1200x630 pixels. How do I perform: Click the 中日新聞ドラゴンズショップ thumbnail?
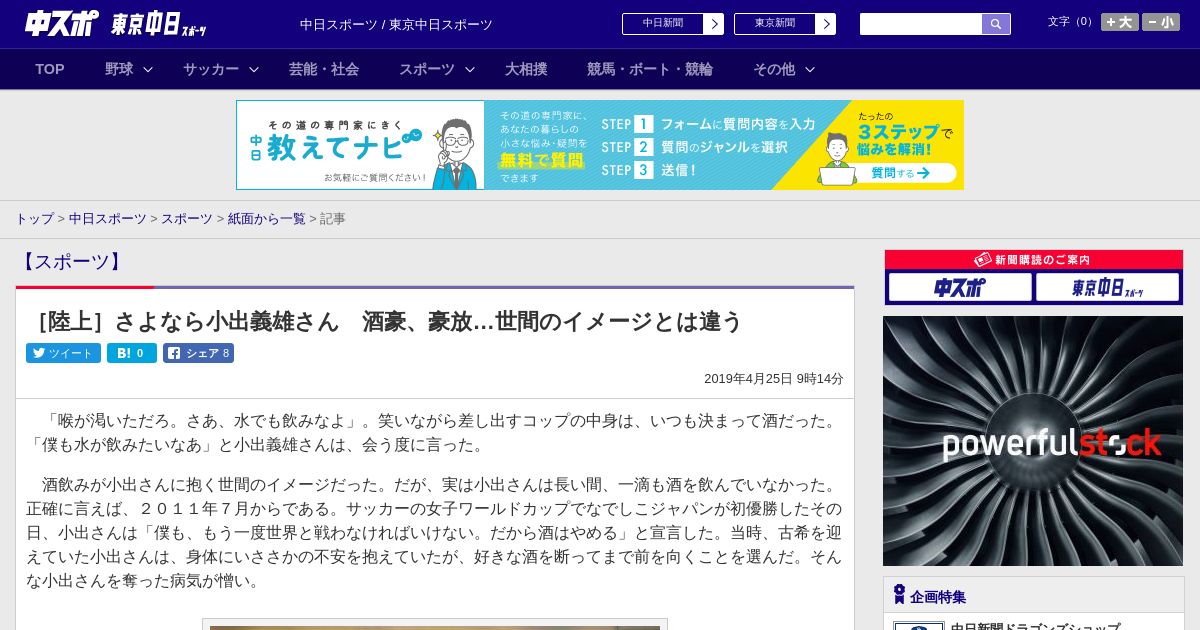(919, 626)
